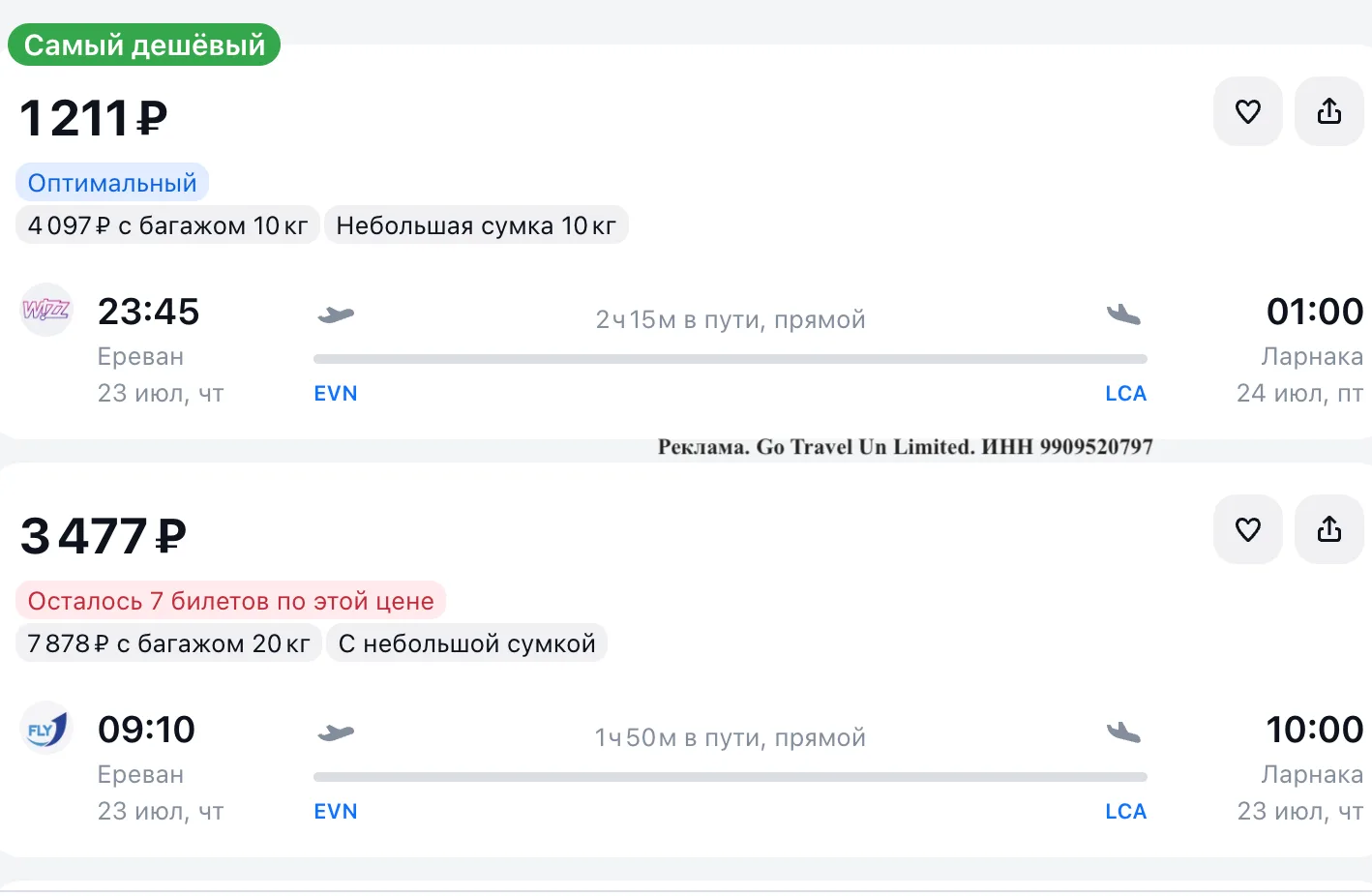Image resolution: width=1372 pixels, height=896 pixels.
Task: Open the LCA airport code on the first flight
Action: tap(1126, 394)
